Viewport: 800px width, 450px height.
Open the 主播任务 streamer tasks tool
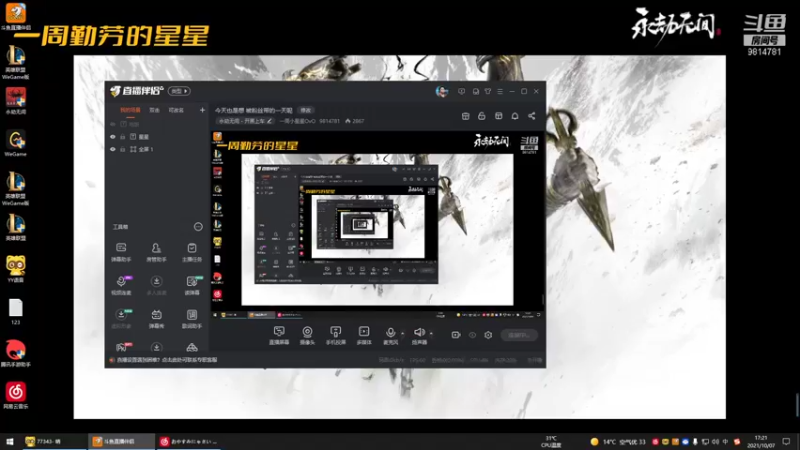tap(192, 252)
